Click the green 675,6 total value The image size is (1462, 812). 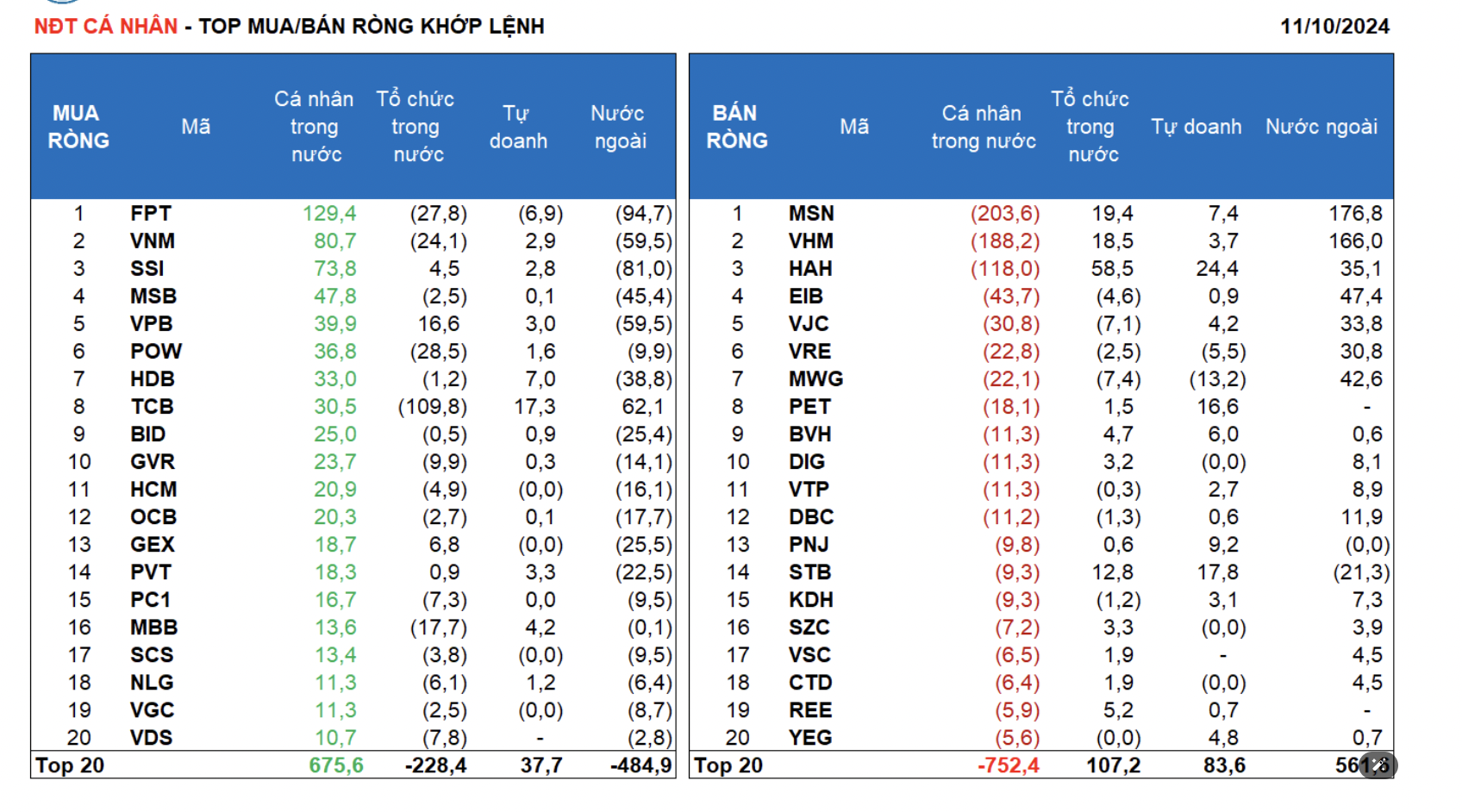pyautogui.click(x=336, y=765)
